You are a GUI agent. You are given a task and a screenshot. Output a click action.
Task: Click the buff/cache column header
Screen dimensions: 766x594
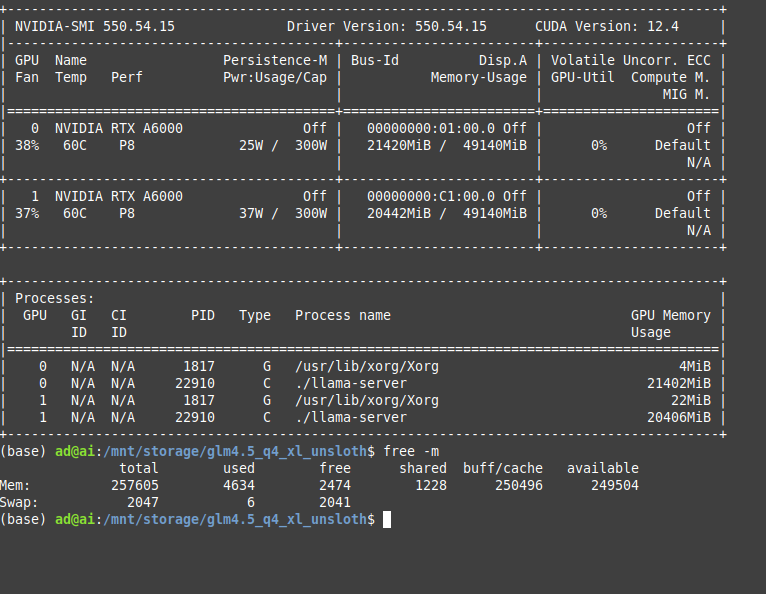click(503, 468)
